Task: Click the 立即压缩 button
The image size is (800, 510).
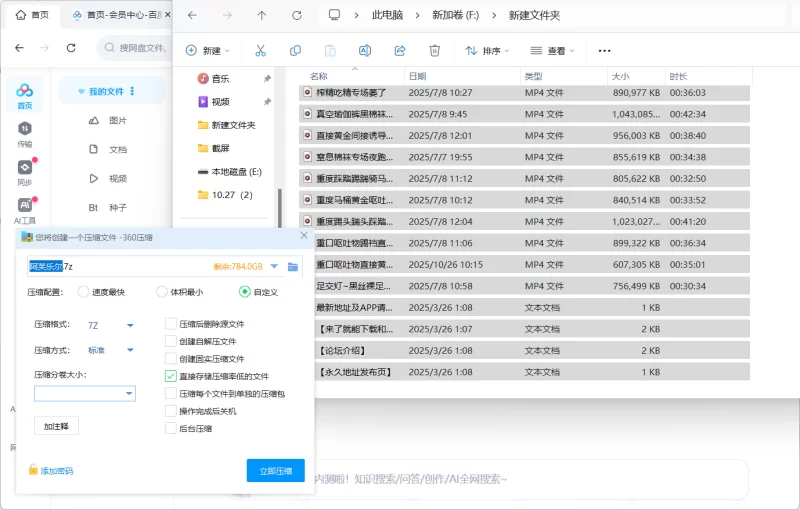Action: tap(275, 470)
